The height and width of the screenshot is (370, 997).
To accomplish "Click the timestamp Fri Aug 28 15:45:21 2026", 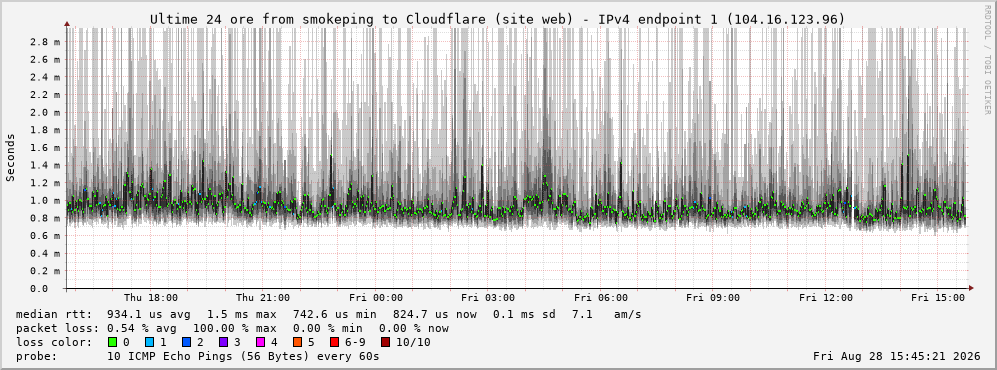I will [x=897, y=356].
